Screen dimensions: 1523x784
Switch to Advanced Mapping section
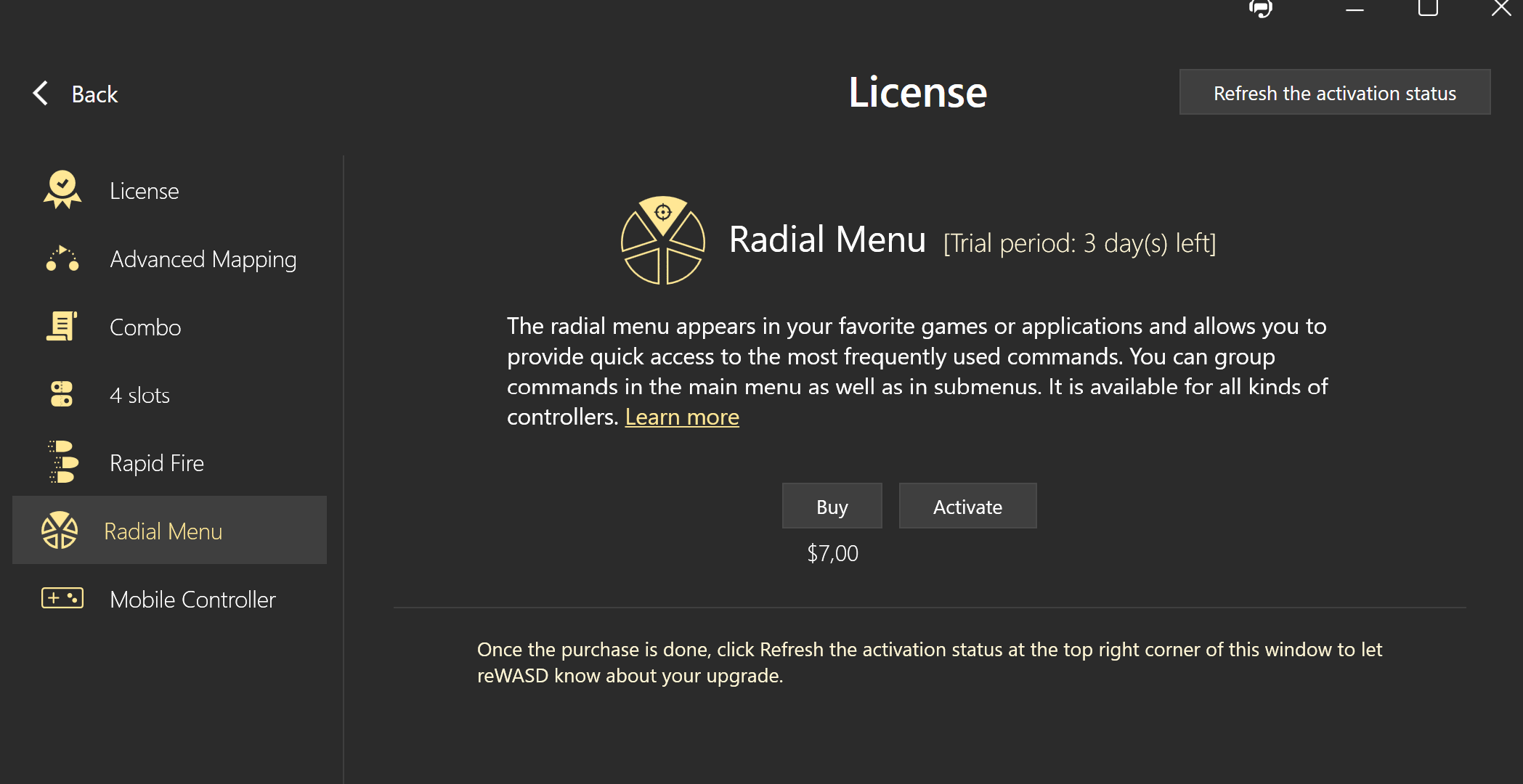(x=203, y=259)
